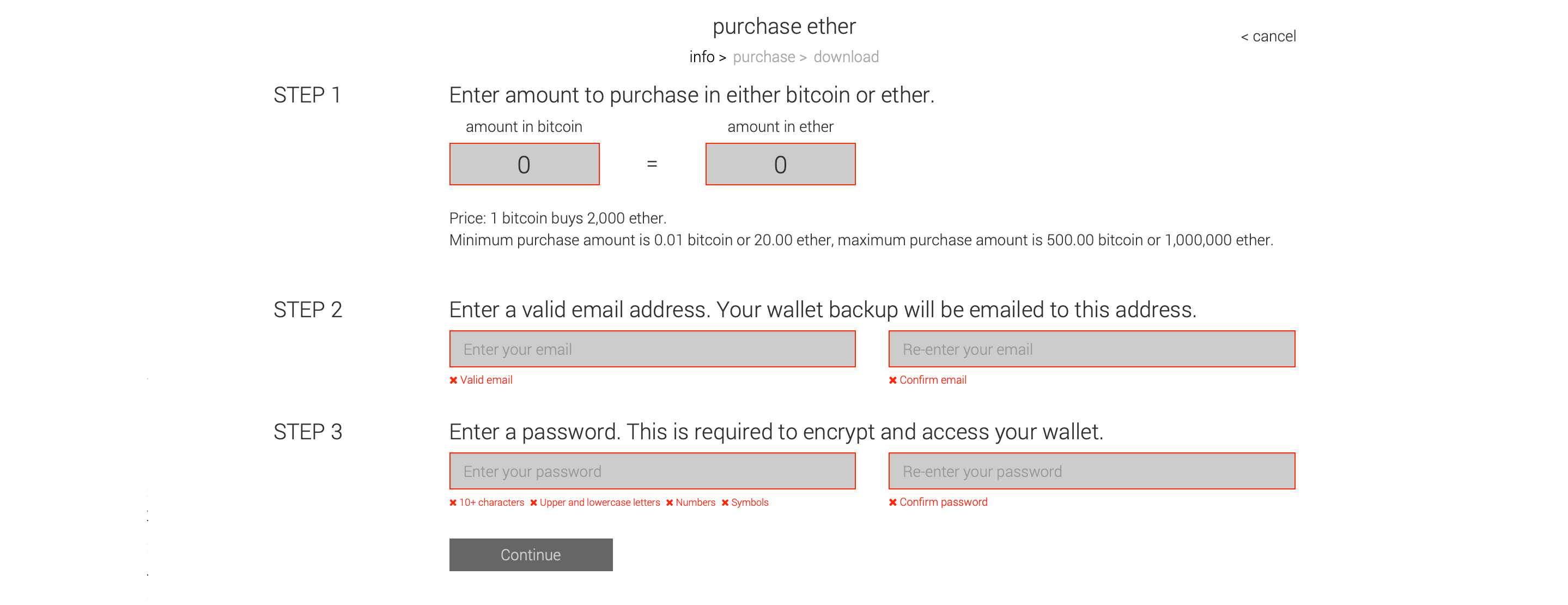Click the X icon next to Confirm email
The width and height of the screenshot is (1568, 605).
892,379
